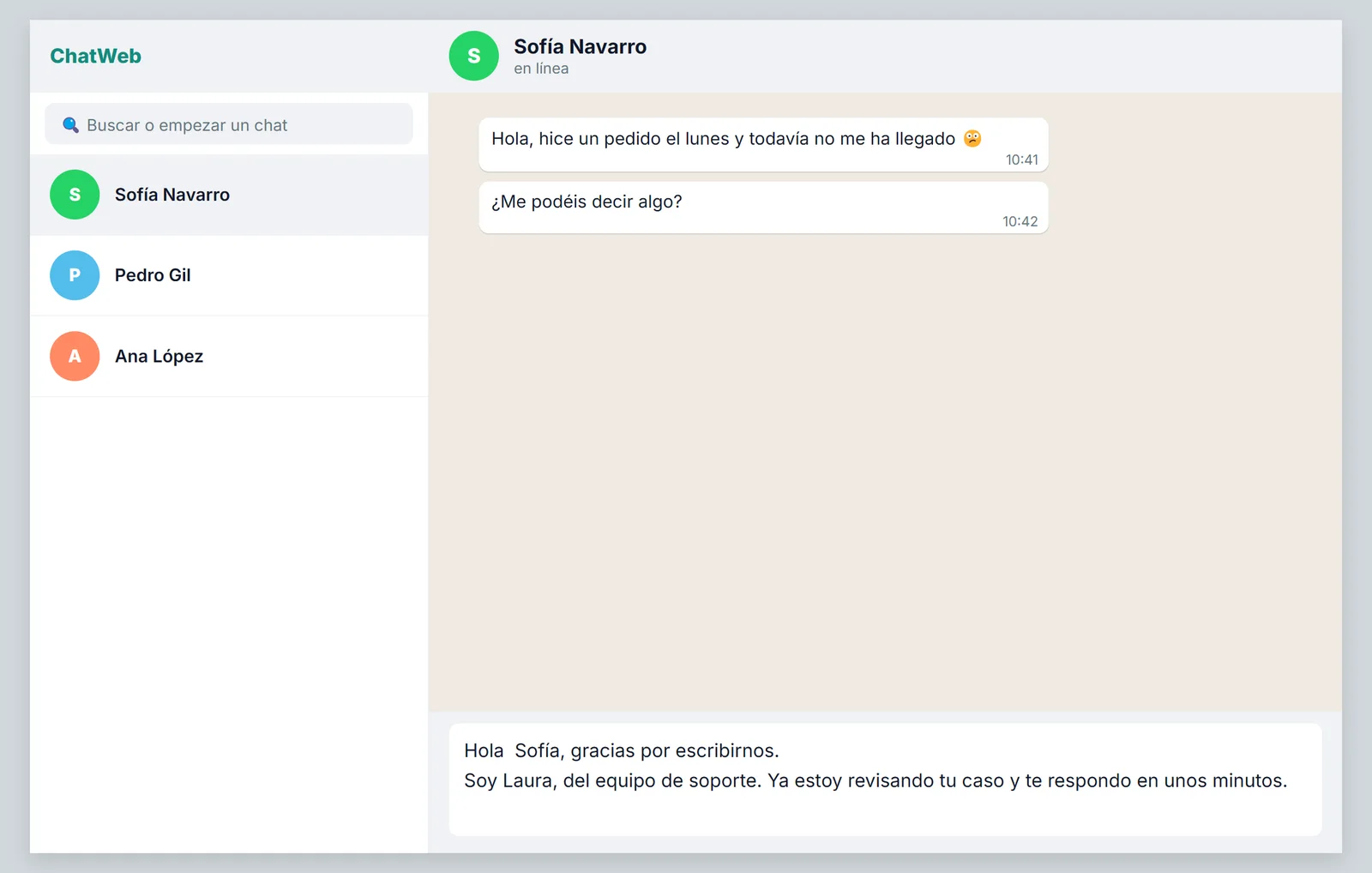Select the message 'Hola, hice un pedido el lunes'

[x=763, y=145]
